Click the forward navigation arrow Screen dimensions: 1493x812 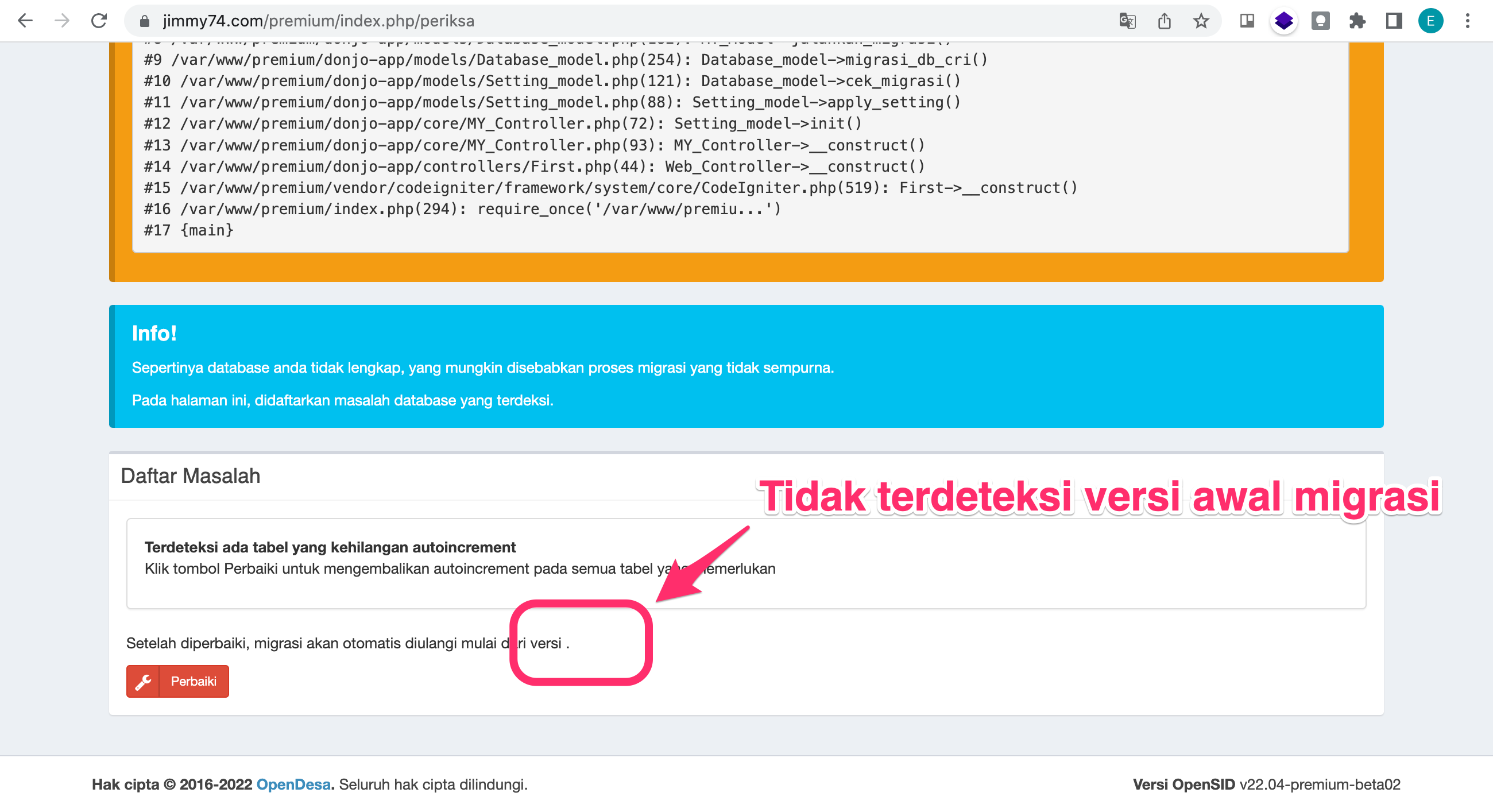[61, 21]
